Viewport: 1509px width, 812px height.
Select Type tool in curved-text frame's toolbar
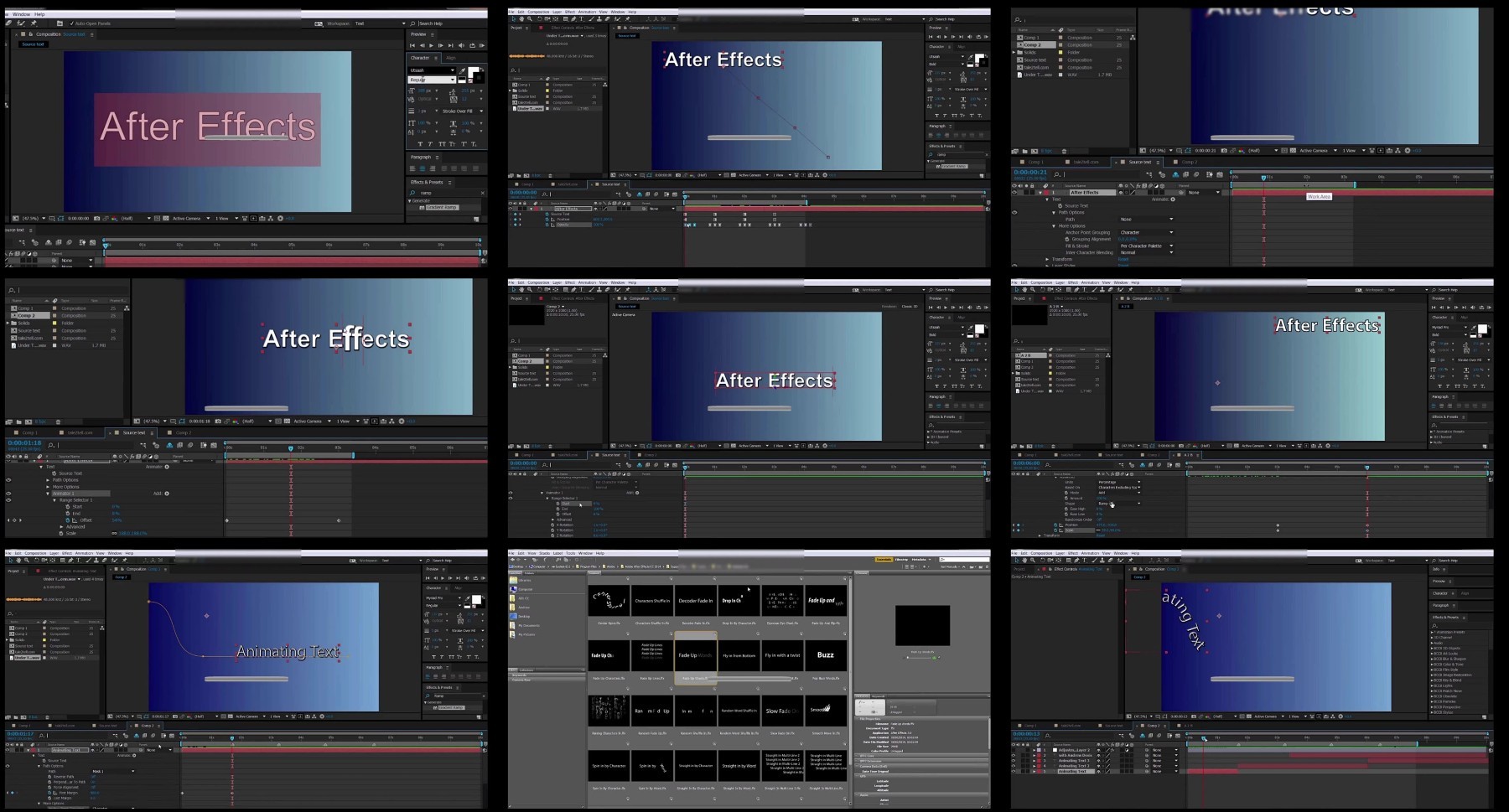pyautogui.click(x=1085, y=561)
